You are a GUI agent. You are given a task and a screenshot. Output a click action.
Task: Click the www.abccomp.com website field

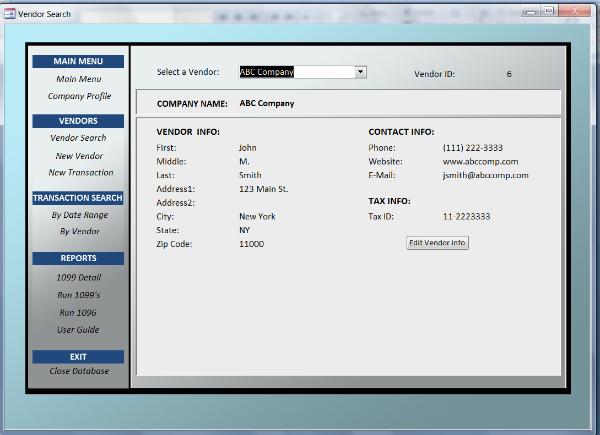[480, 161]
